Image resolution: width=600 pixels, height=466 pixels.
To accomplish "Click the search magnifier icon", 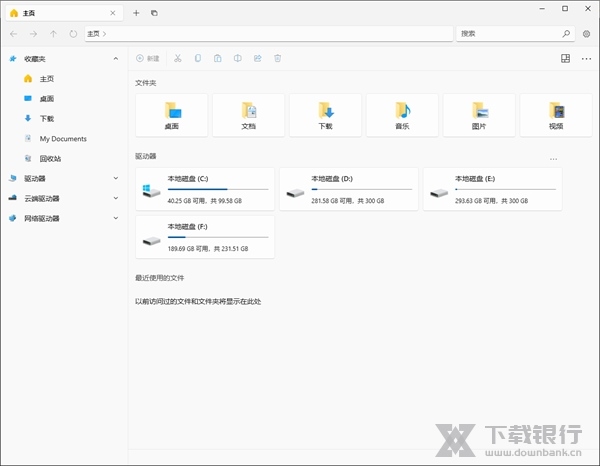I will 566,34.
